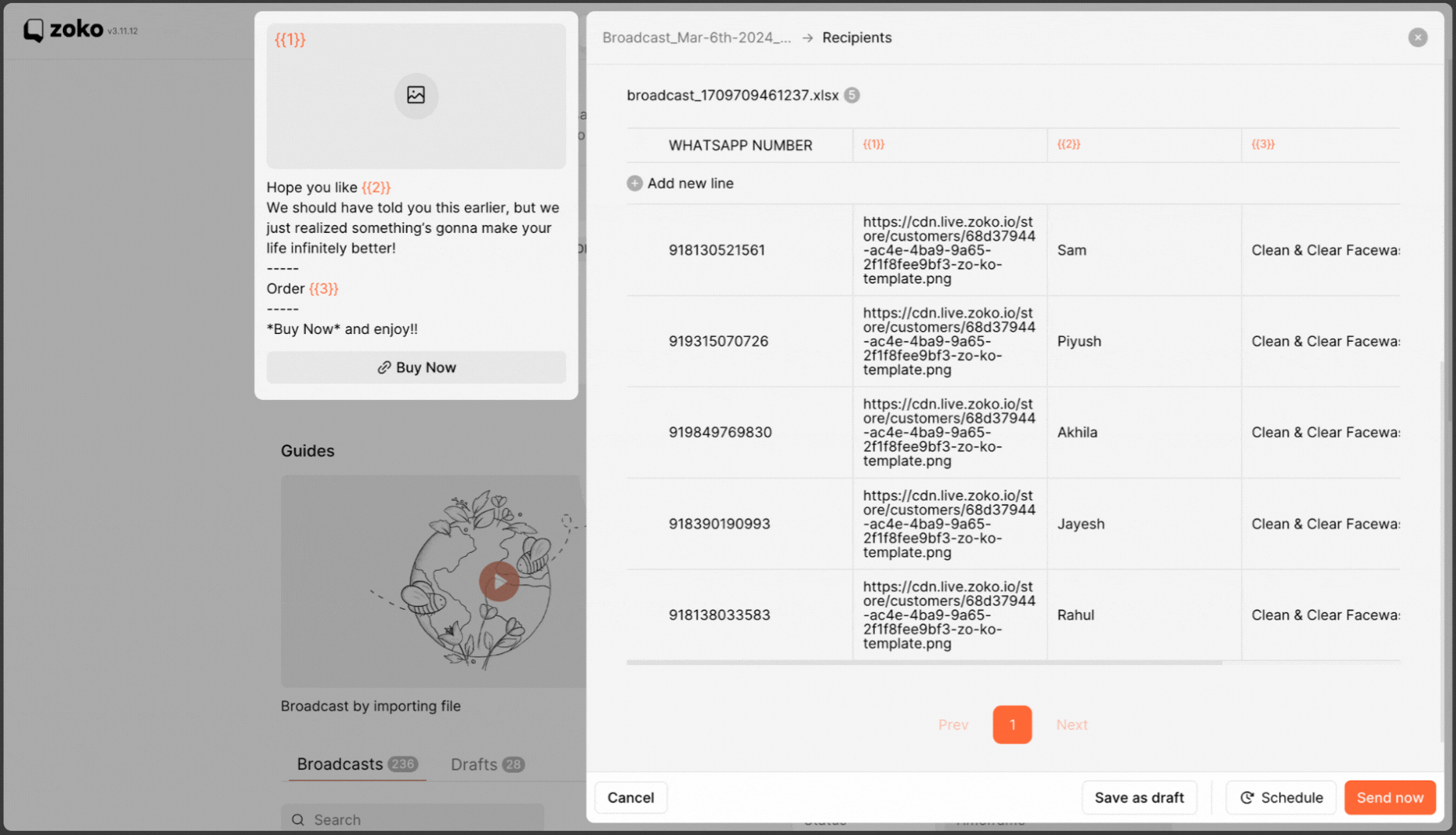Click the {{1}} placeholder in template preview
This screenshot has width=1456, height=835.
[290, 40]
